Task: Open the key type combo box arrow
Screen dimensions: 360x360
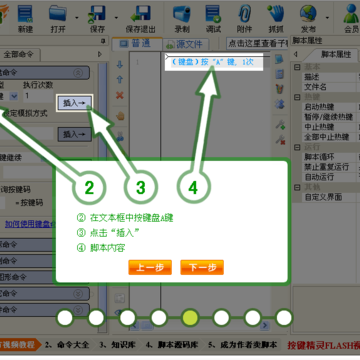Action: click(x=13, y=96)
